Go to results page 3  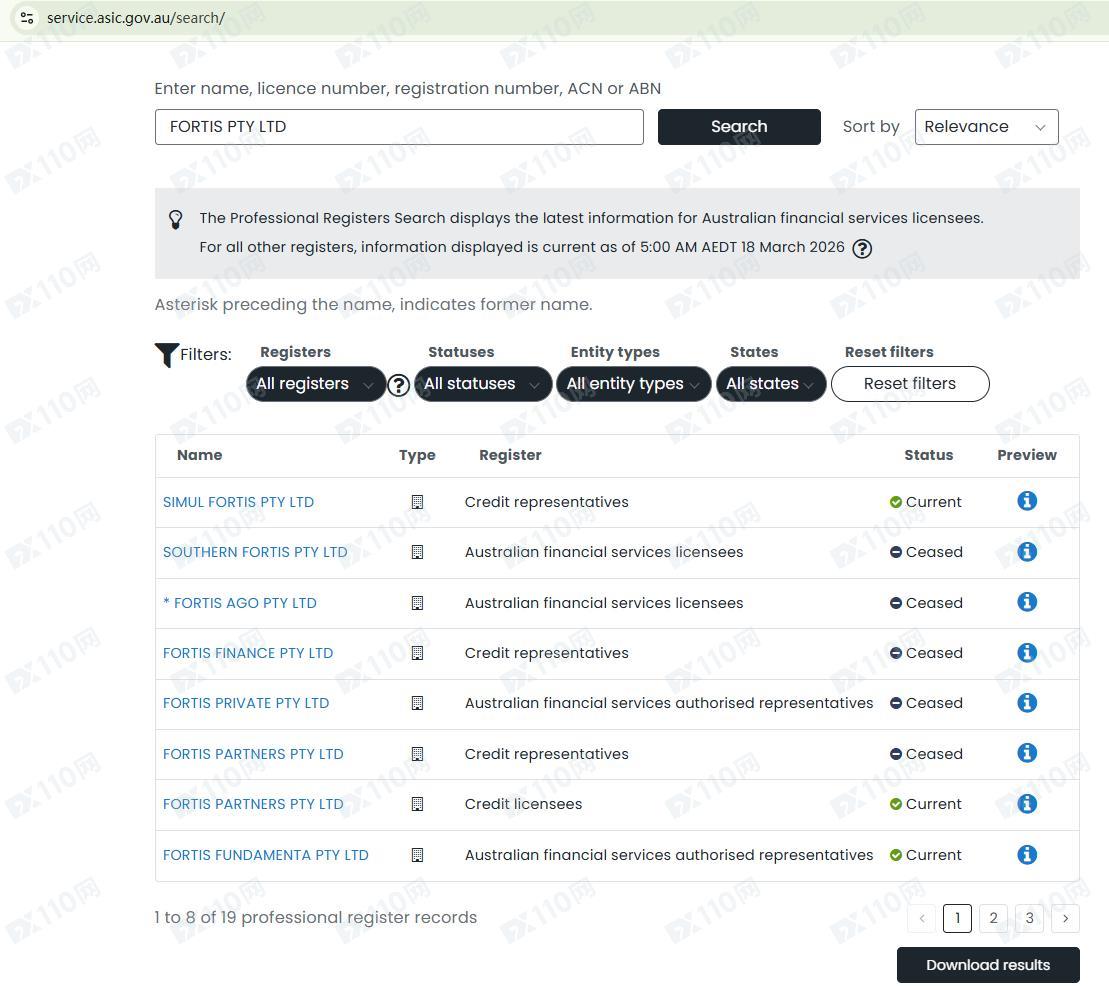coord(1029,918)
